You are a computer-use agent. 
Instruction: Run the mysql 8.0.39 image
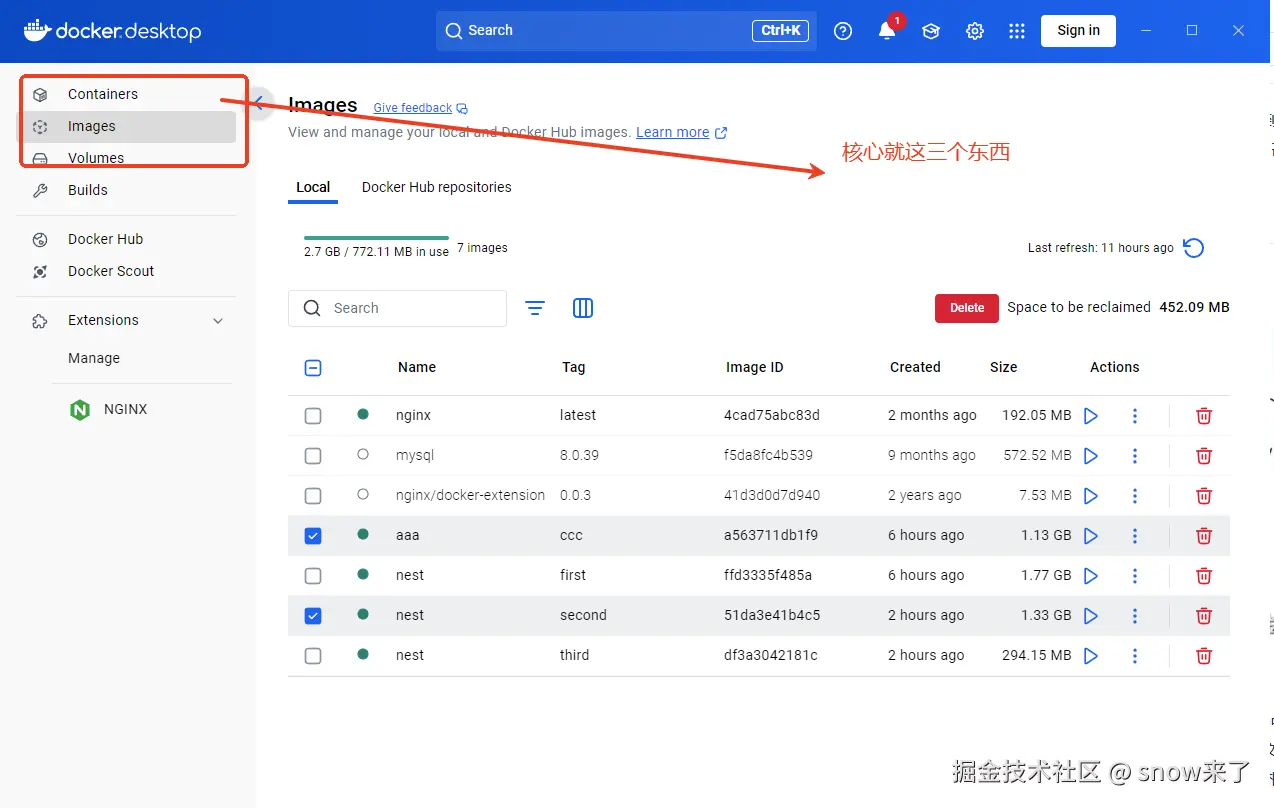pos(1091,455)
